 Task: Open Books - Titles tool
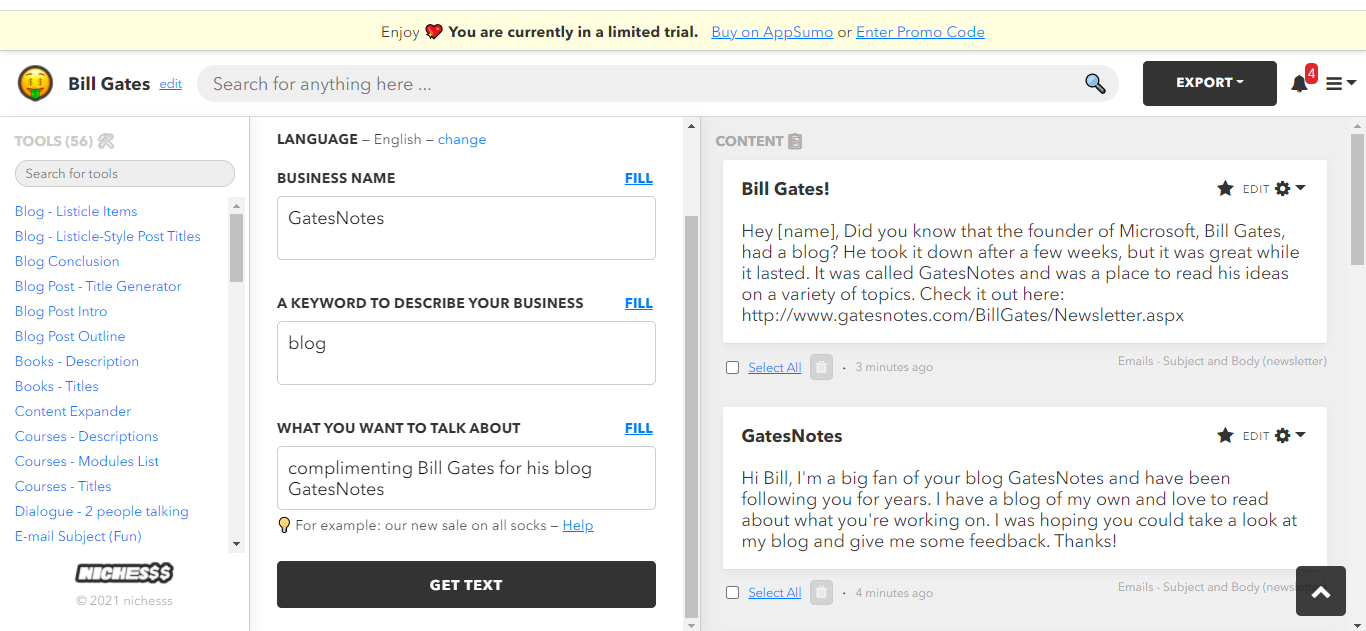pos(57,386)
